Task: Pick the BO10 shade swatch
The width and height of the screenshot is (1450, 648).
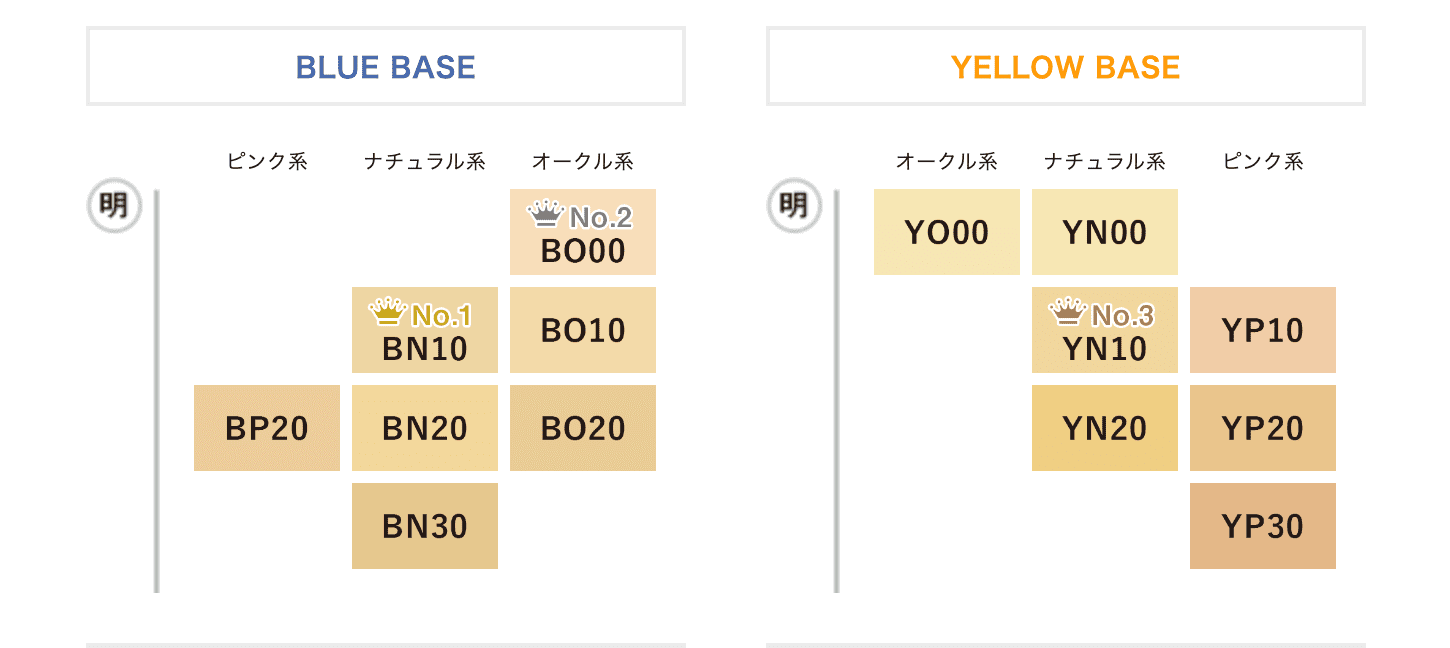Action: (x=583, y=330)
